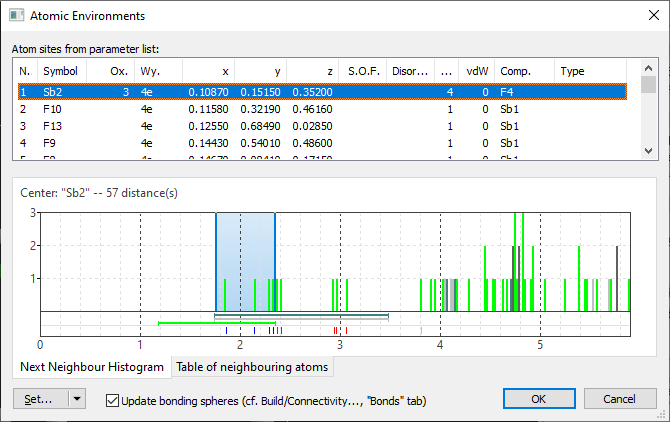This screenshot has height=422, width=670.
Task: Close the Atomic Environments dialog
Action: [646, 16]
